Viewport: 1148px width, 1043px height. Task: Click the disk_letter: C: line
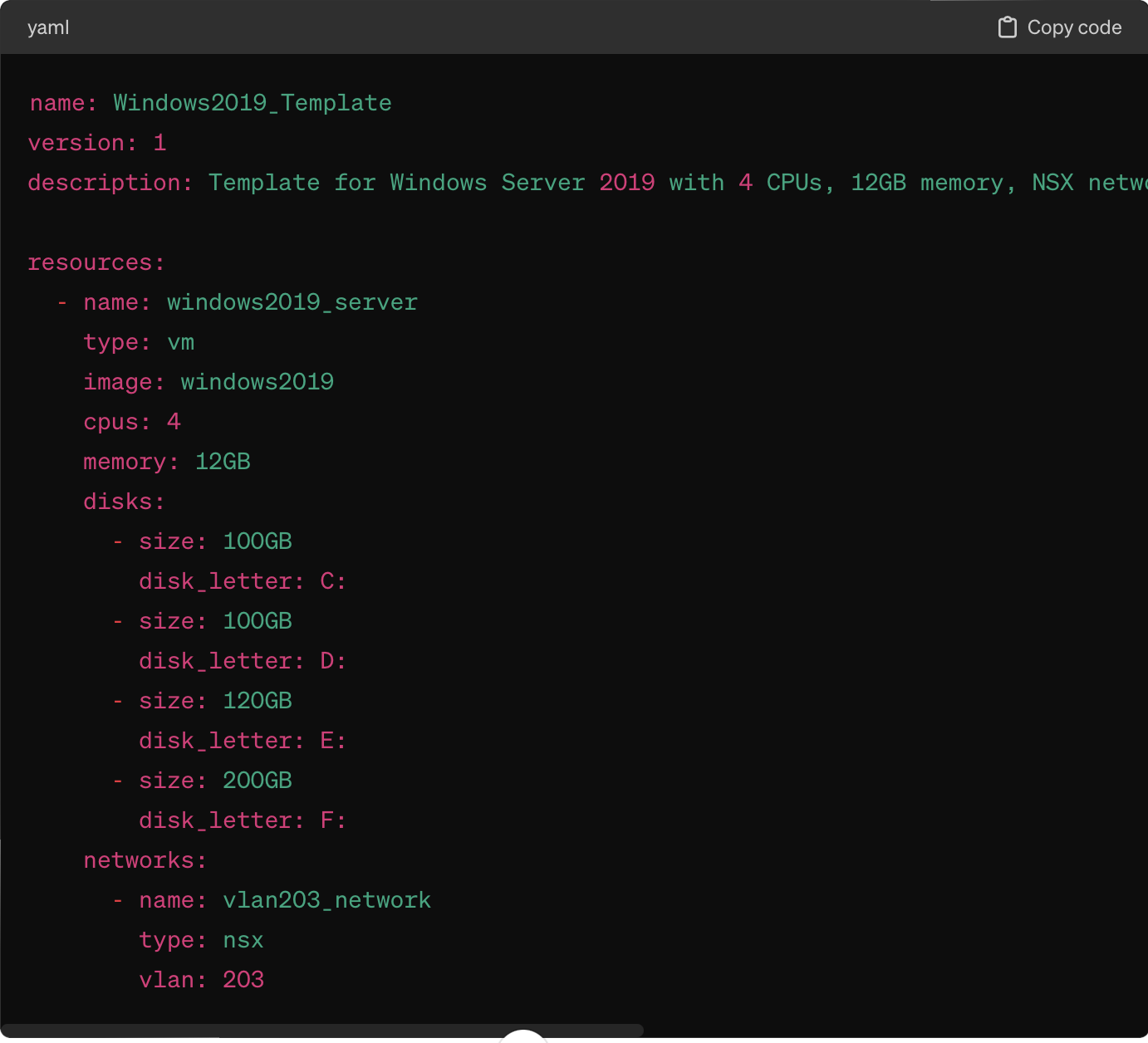point(243,581)
